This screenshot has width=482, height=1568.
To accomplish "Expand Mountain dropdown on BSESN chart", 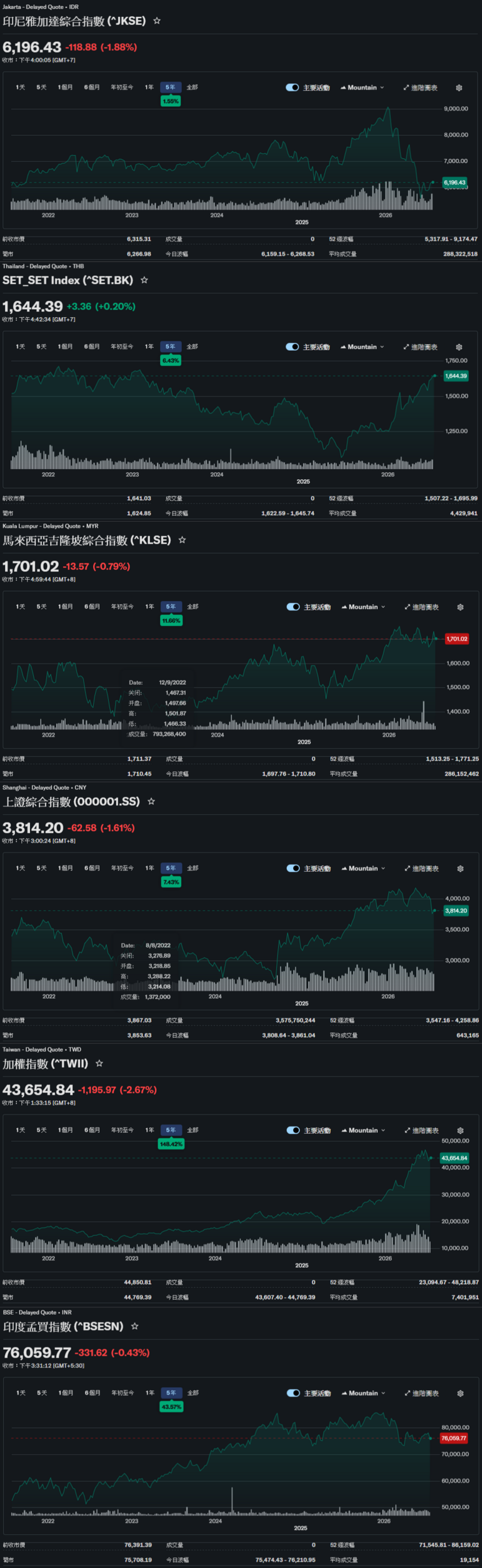I will (363, 1393).
